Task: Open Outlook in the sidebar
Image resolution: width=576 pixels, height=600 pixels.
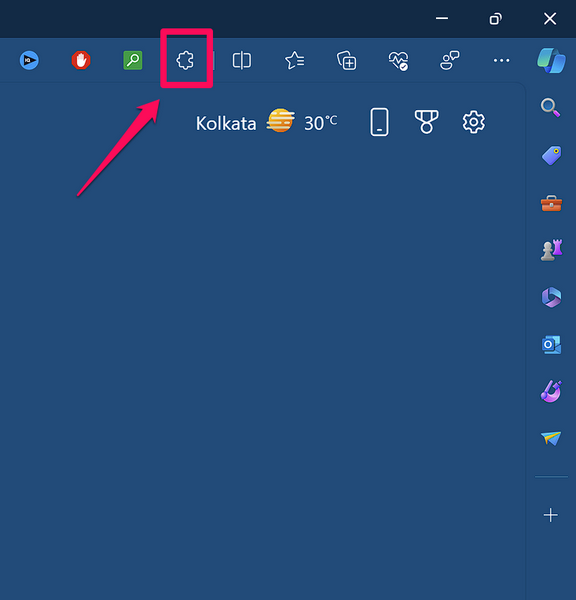Action: 552,345
